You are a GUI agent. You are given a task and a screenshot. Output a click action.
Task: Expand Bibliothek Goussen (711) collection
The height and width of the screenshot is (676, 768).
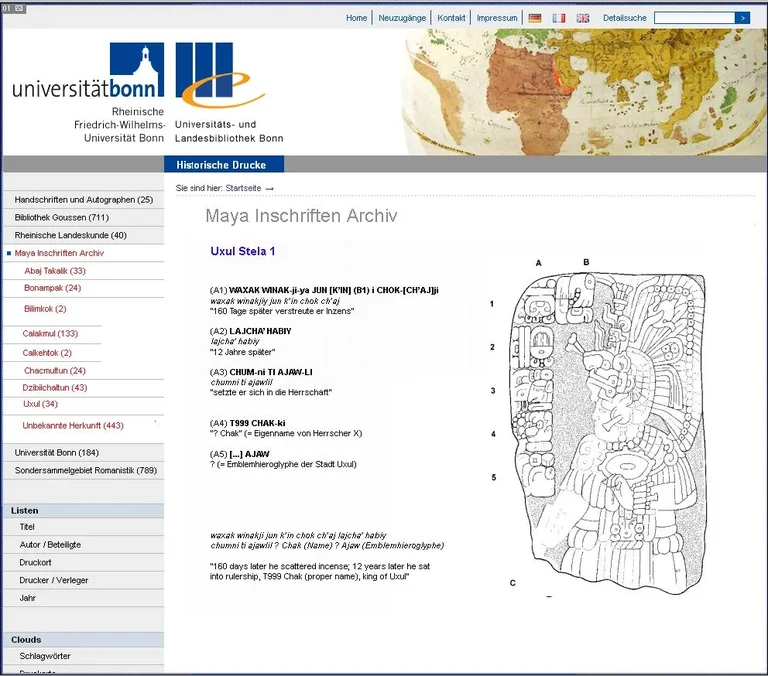tap(62, 218)
